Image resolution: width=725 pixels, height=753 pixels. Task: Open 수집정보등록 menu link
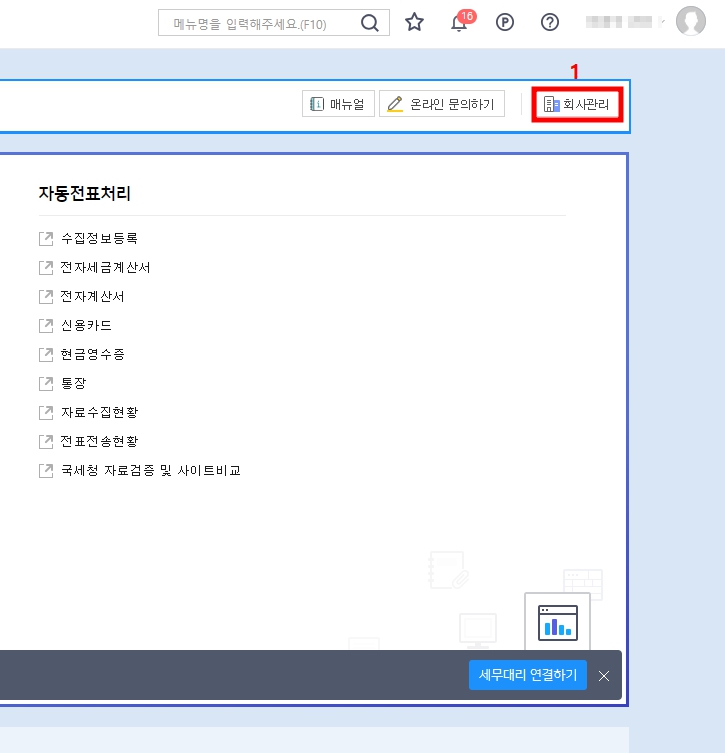99,238
